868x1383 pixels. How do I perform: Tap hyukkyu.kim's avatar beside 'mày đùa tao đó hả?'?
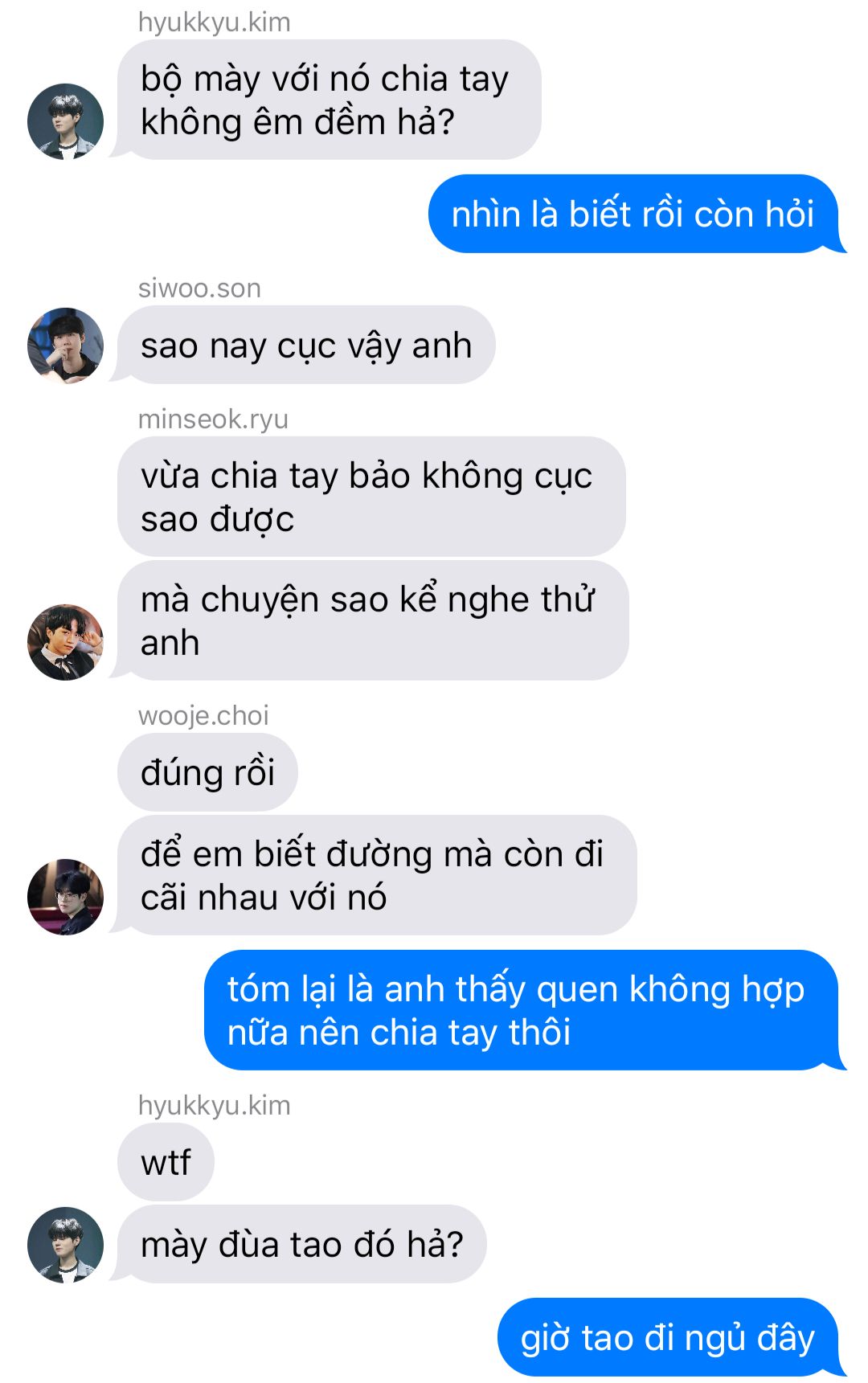tap(65, 1245)
